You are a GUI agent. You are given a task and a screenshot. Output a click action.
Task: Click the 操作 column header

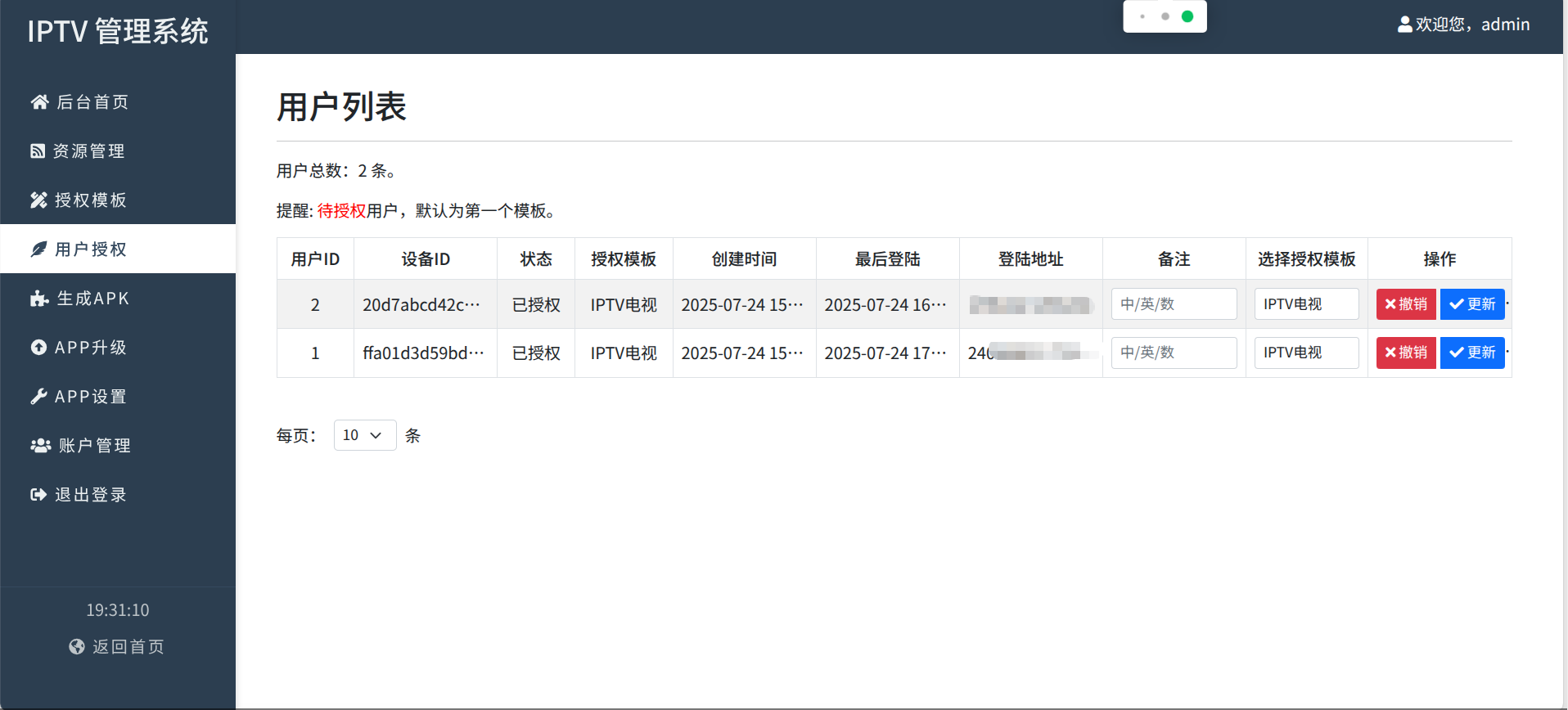tap(1440, 258)
